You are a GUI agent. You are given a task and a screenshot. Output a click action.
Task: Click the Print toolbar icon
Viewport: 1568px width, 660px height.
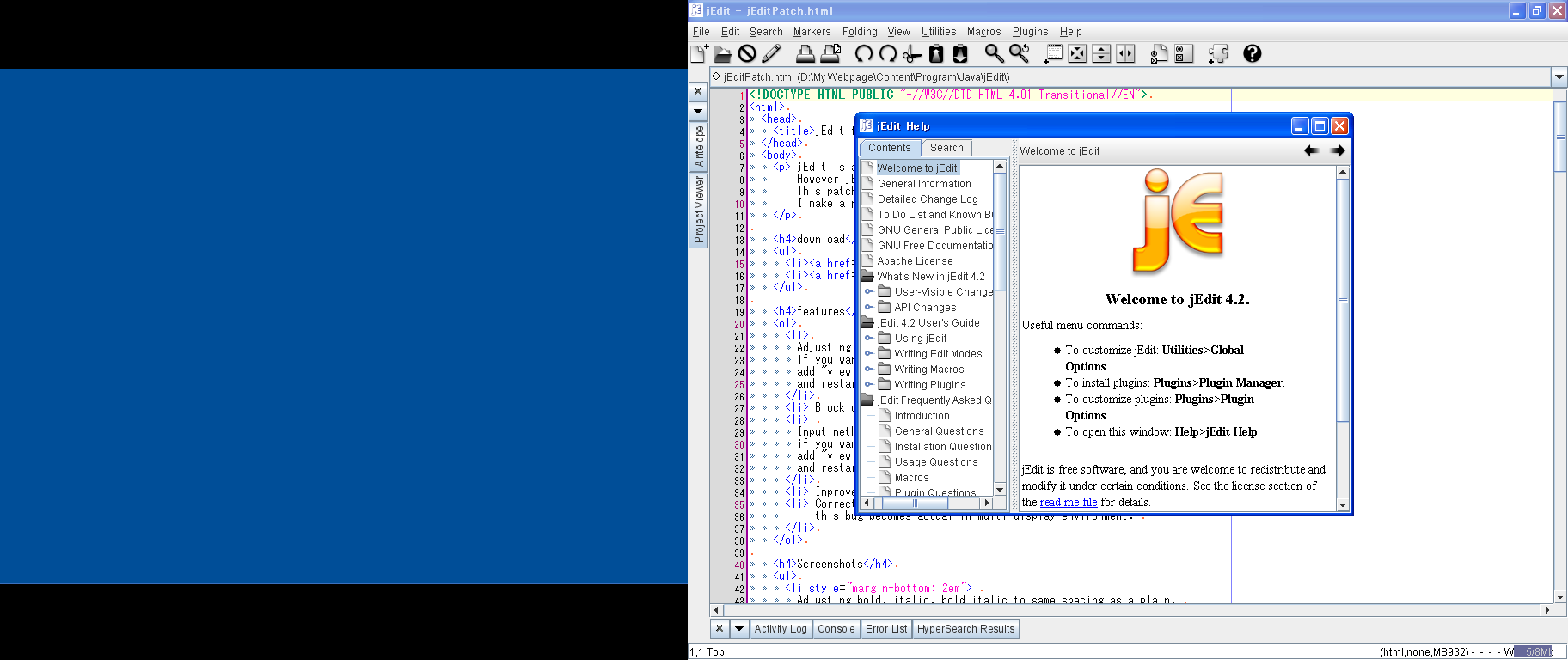[x=805, y=53]
